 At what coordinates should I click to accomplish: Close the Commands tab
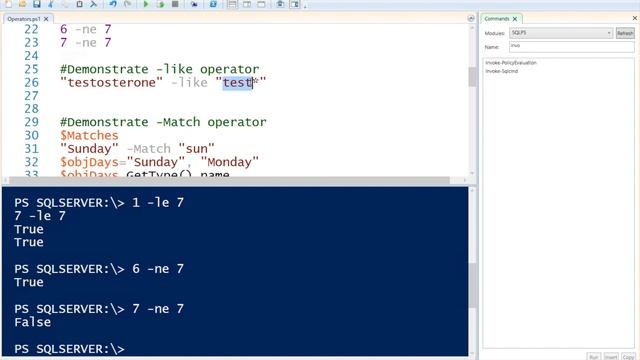[x=515, y=19]
